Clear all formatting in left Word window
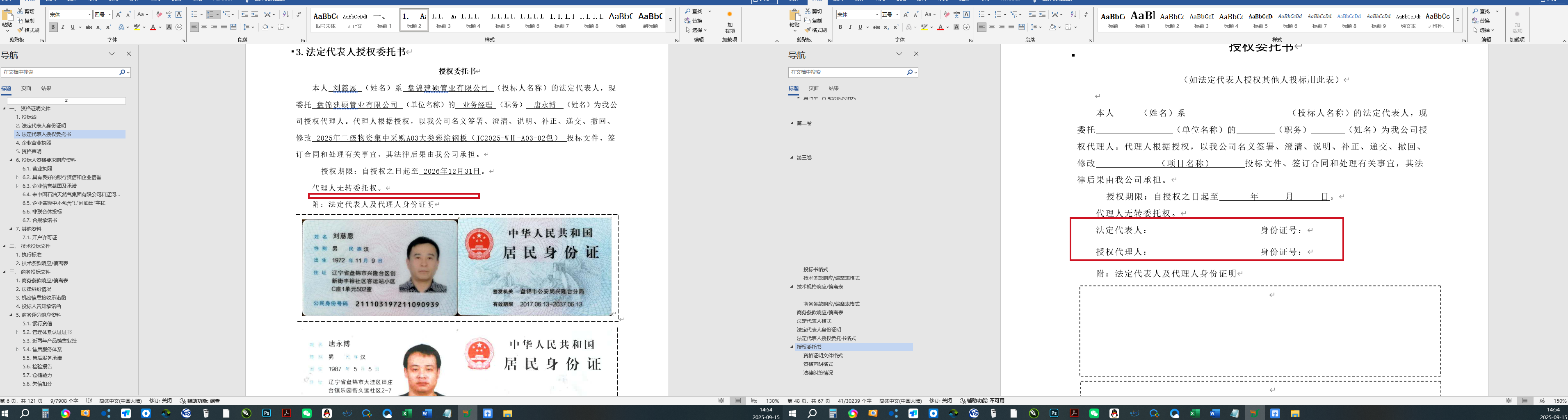This screenshot has height=420, width=1568. (159, 15)
